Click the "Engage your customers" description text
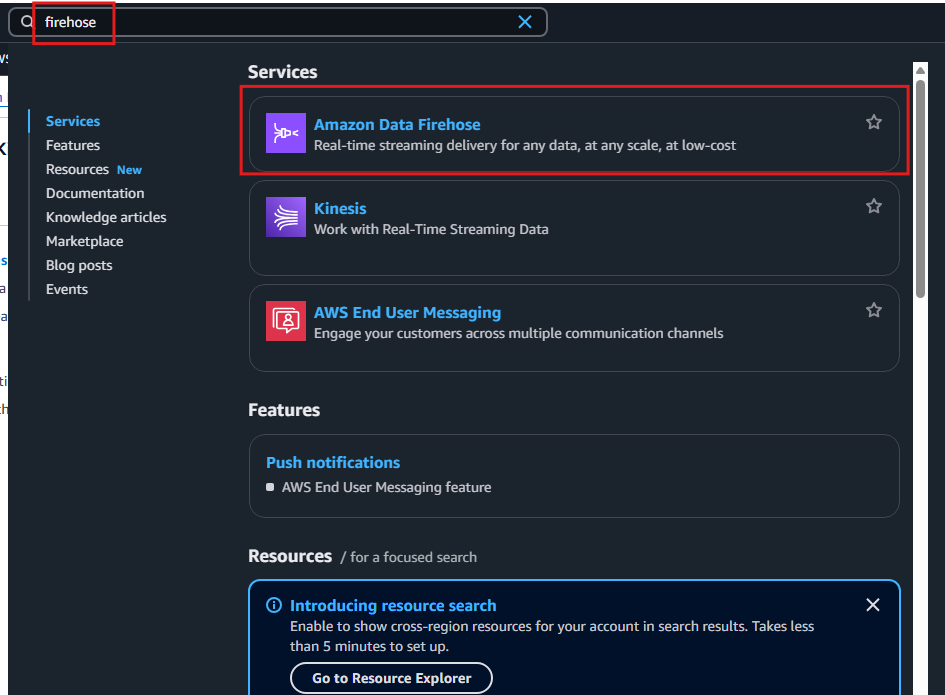Image resolution: width=945 pixels, height=695 pixels. click(518, 333)
